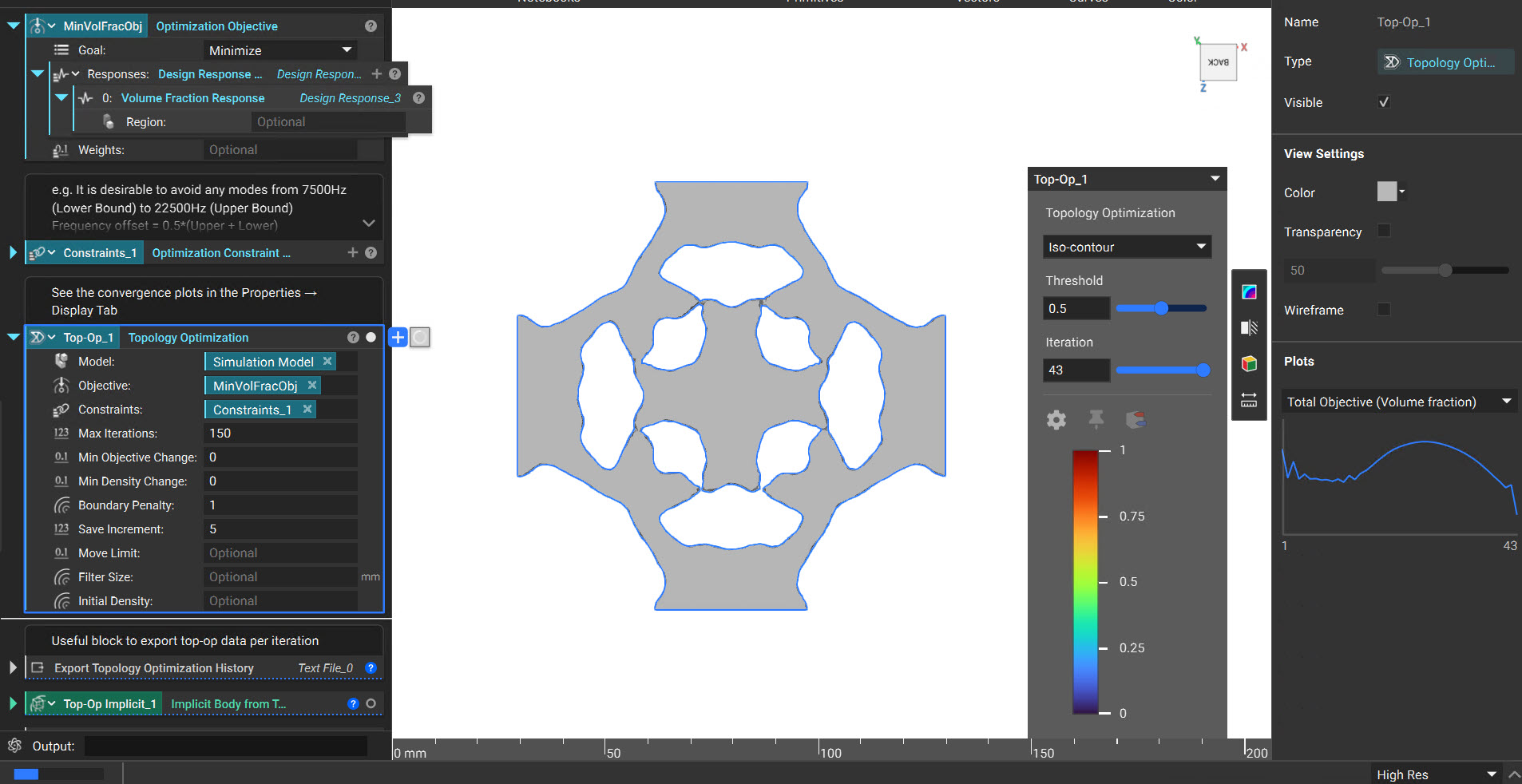This screenshot has width=1522, height=784.
Task: Open help for Constraints_1 block
Action: (x=371, y=252)
